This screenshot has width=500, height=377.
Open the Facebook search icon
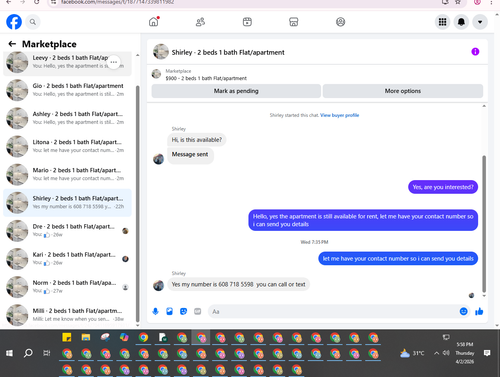(x=33, y=22)
